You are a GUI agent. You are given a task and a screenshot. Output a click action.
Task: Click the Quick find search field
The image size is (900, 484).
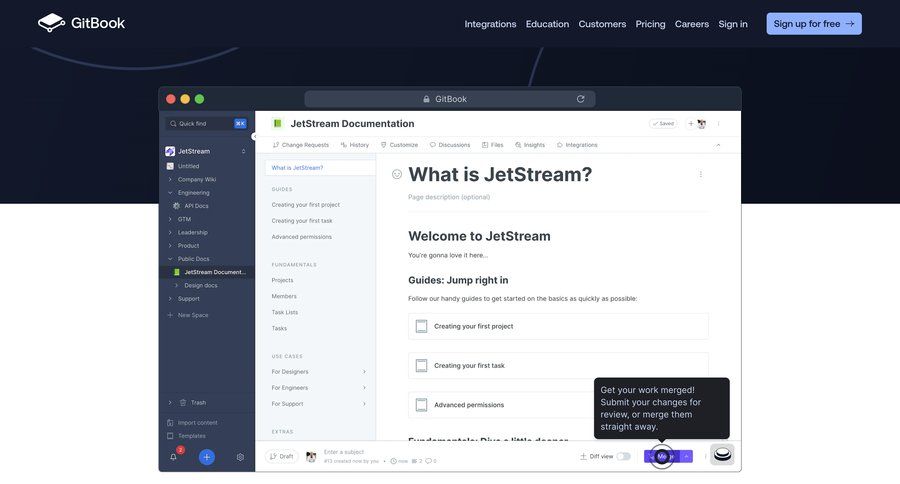[x=205, y=124]
